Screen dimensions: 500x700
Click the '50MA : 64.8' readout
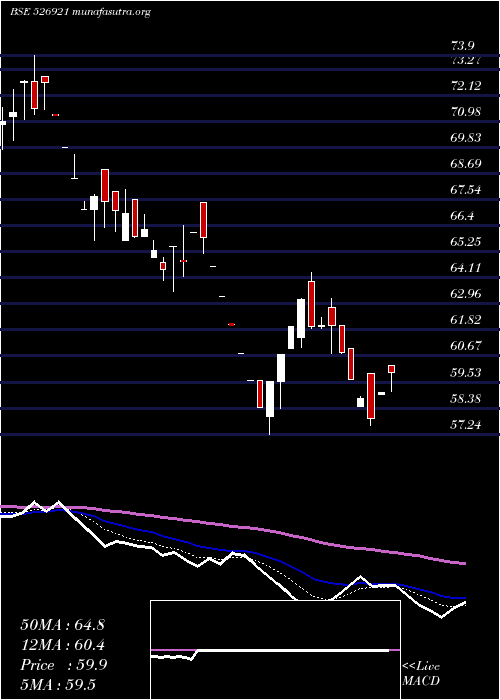(62, 625)
